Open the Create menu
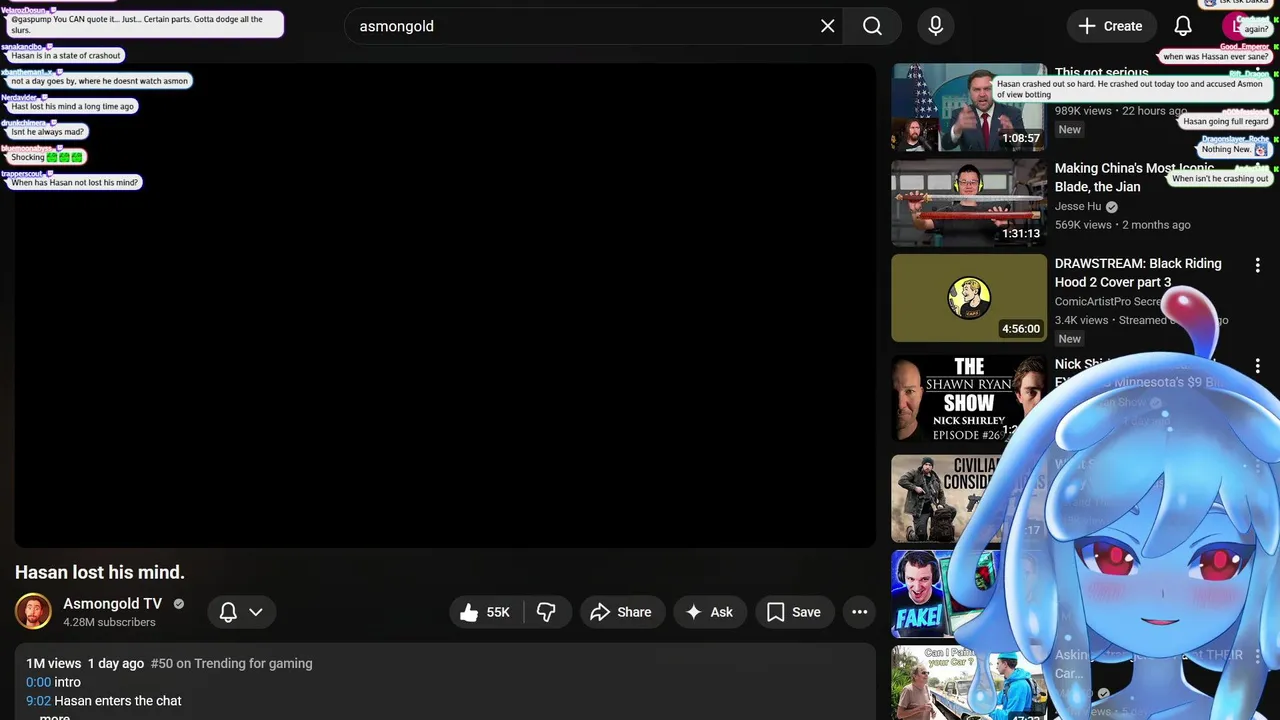 [1111, 26]
